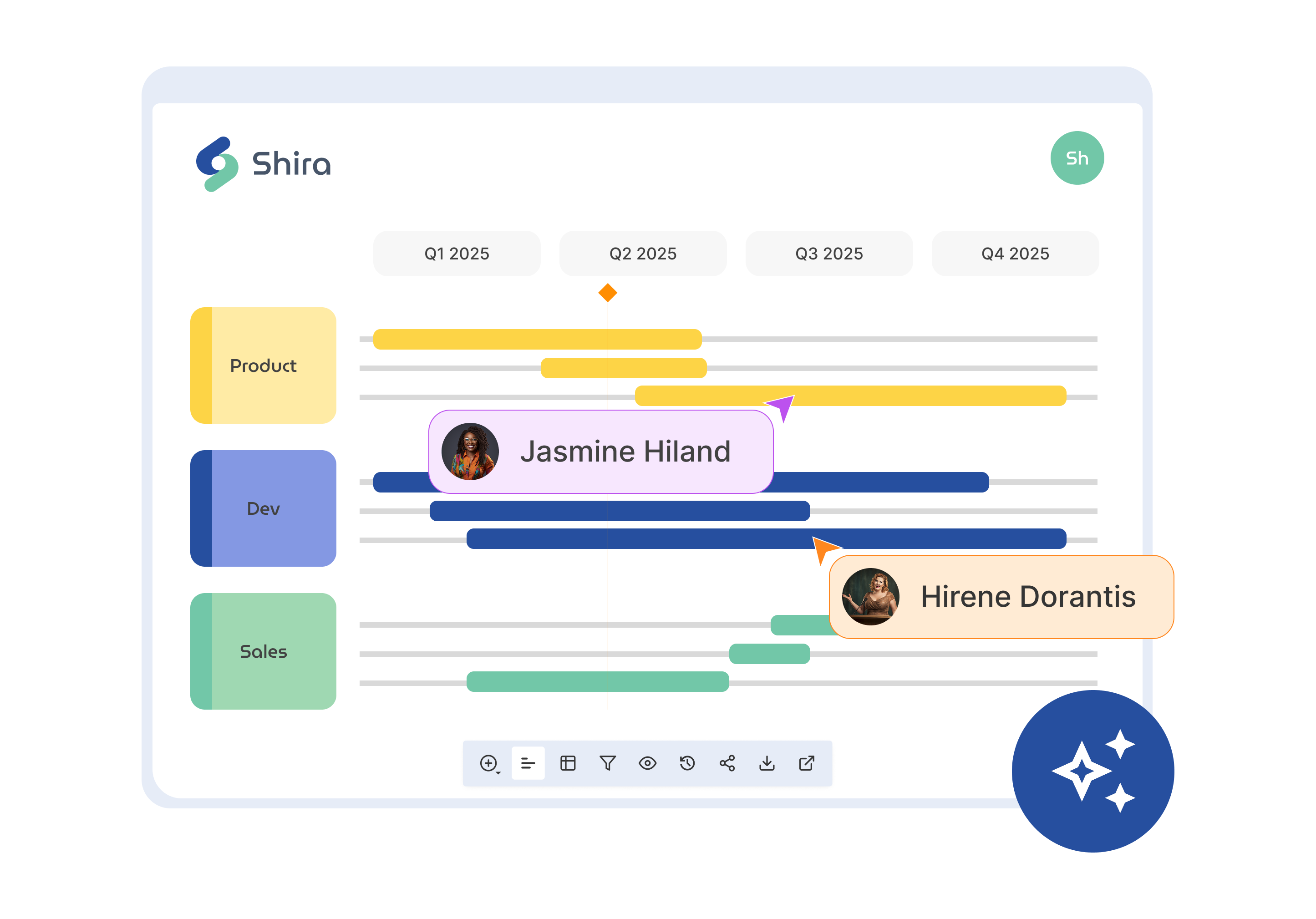The width and height of the screenshot is (1316, 919).
Task: Click the add item plus-circle icon
Action: point(488,763)
